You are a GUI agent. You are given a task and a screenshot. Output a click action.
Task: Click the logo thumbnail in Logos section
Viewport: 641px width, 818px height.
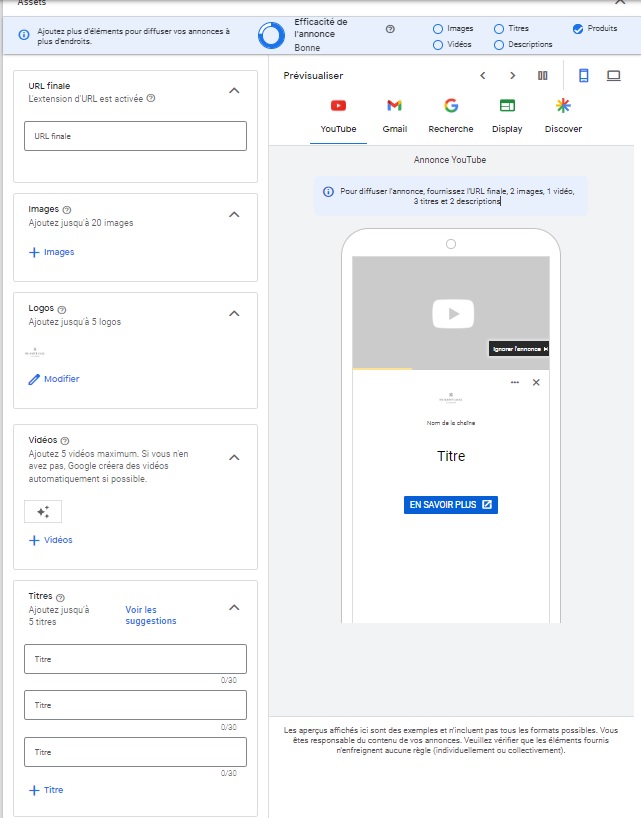click(35, 352)
